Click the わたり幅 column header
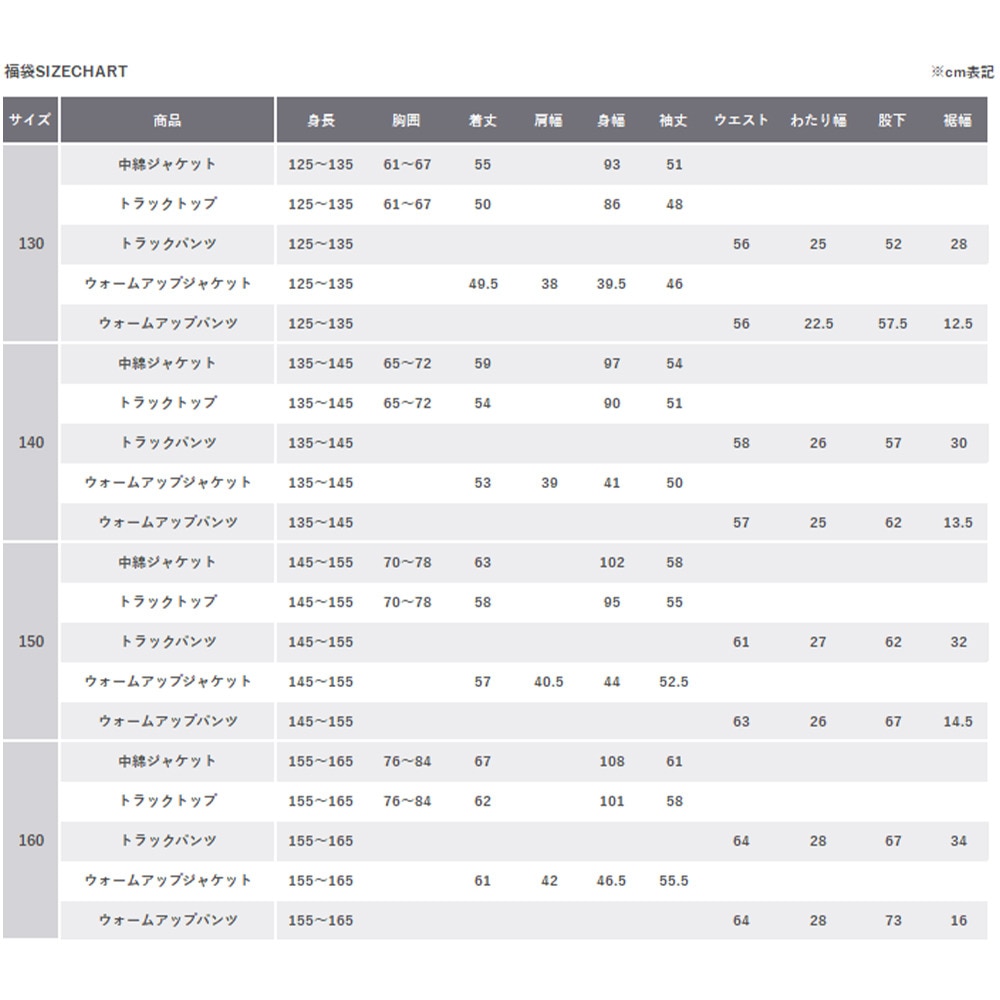Viewport: 1000px width, 1000px height. click(x=818, y=120)
